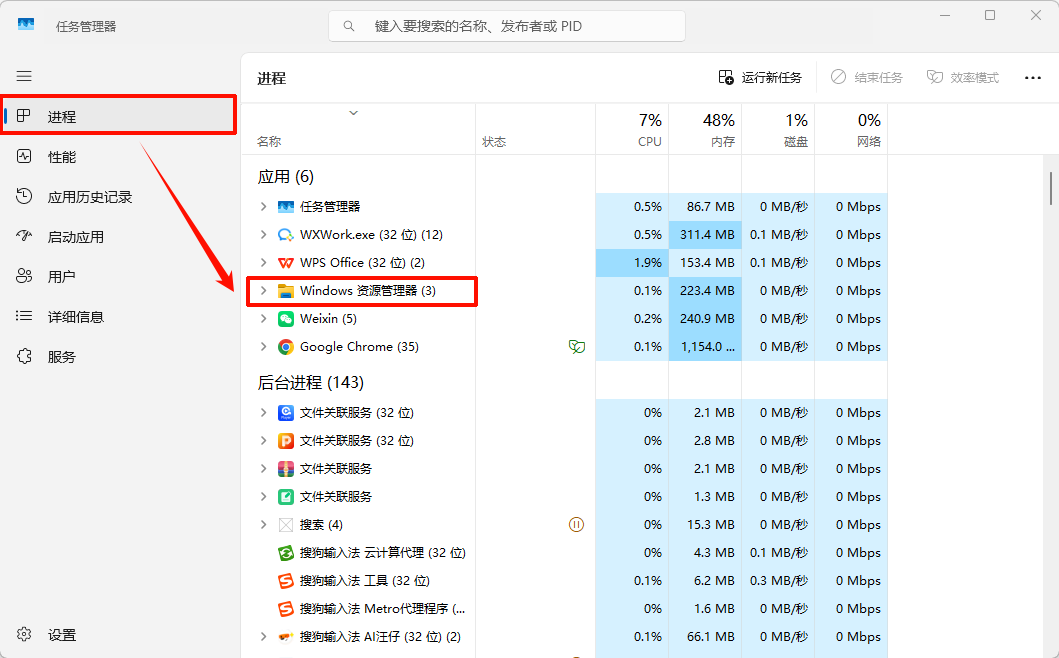Click the Windows 资源管理器 folder icon
Image resolution: width=1059 pixels, height=658 pixels.
click(x=286, y=291)
